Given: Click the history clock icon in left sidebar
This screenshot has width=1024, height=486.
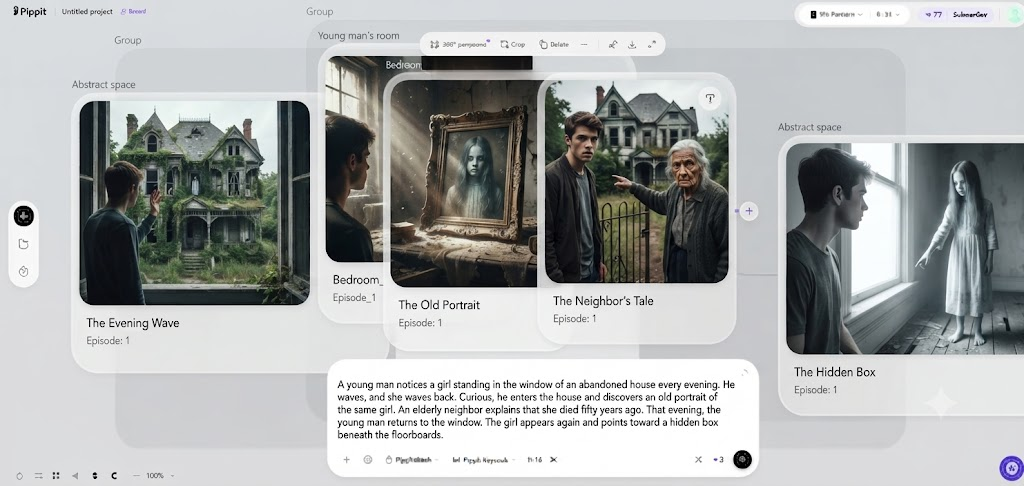Looking at the screenshot, I should tap(24, 272).
